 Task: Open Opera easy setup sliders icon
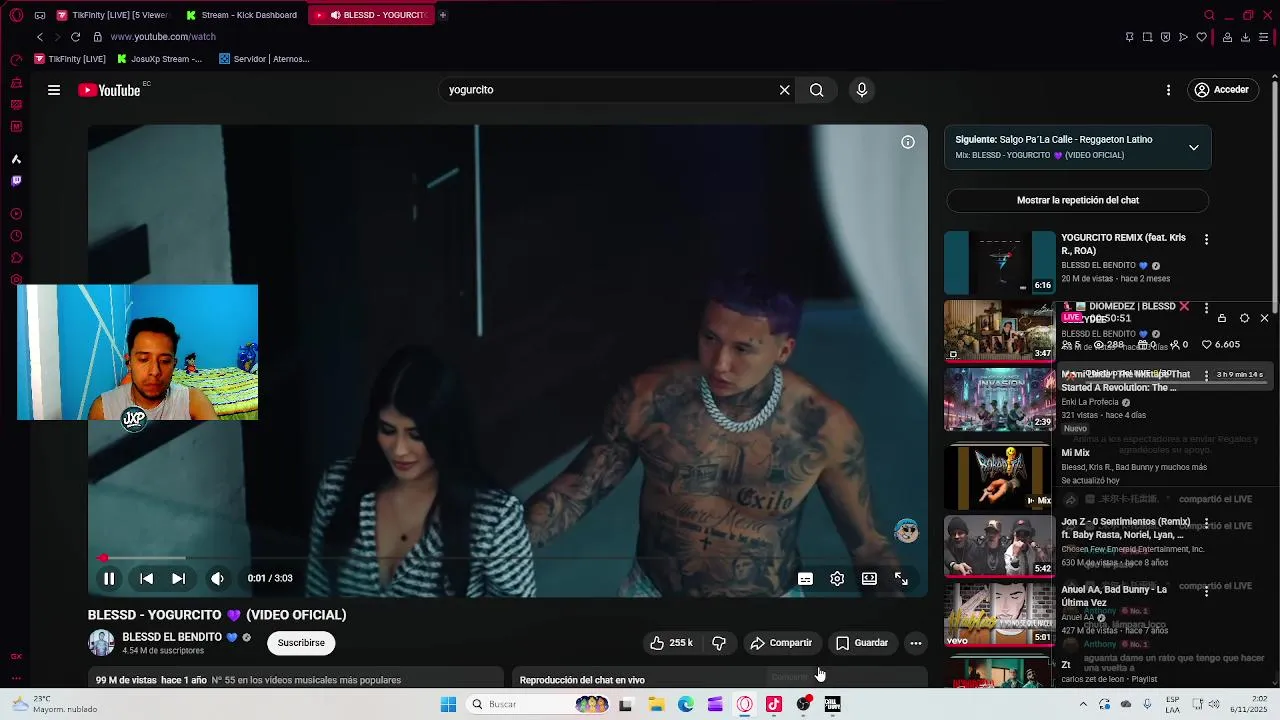1265,37
